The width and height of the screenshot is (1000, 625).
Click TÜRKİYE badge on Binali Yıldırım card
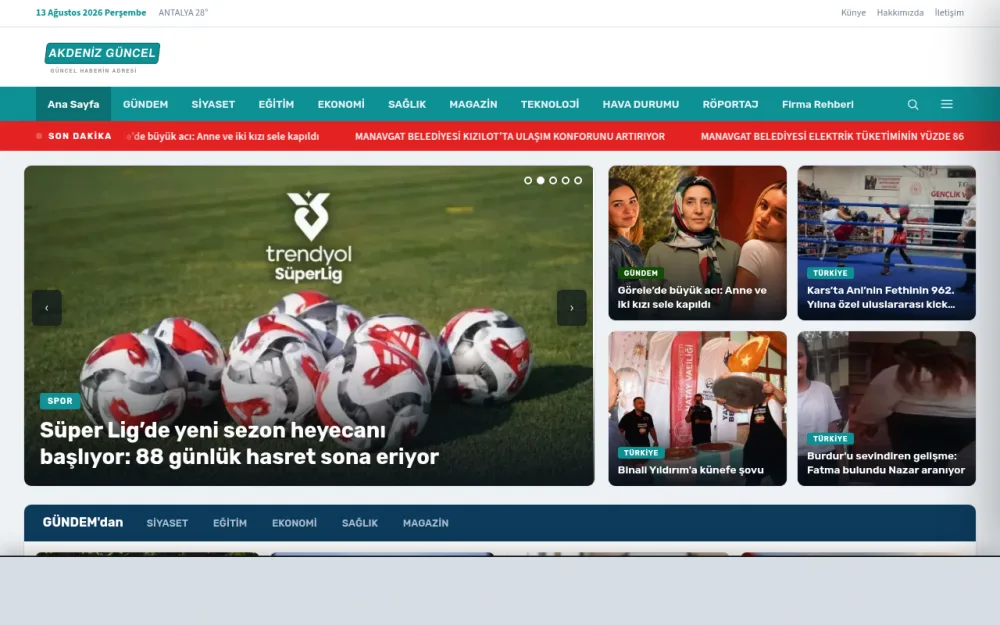tap(640, 453)
